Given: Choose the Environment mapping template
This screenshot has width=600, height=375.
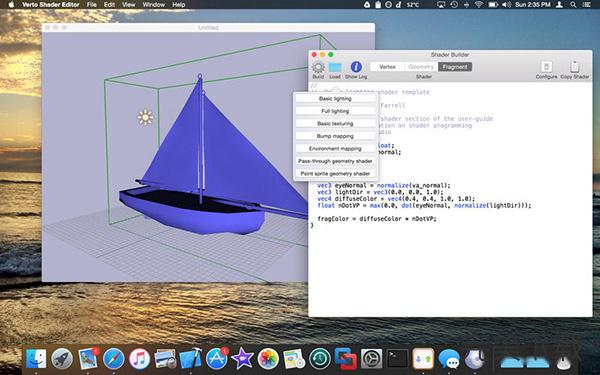Looking at the screenshot, I should click(x=335, y=149).
